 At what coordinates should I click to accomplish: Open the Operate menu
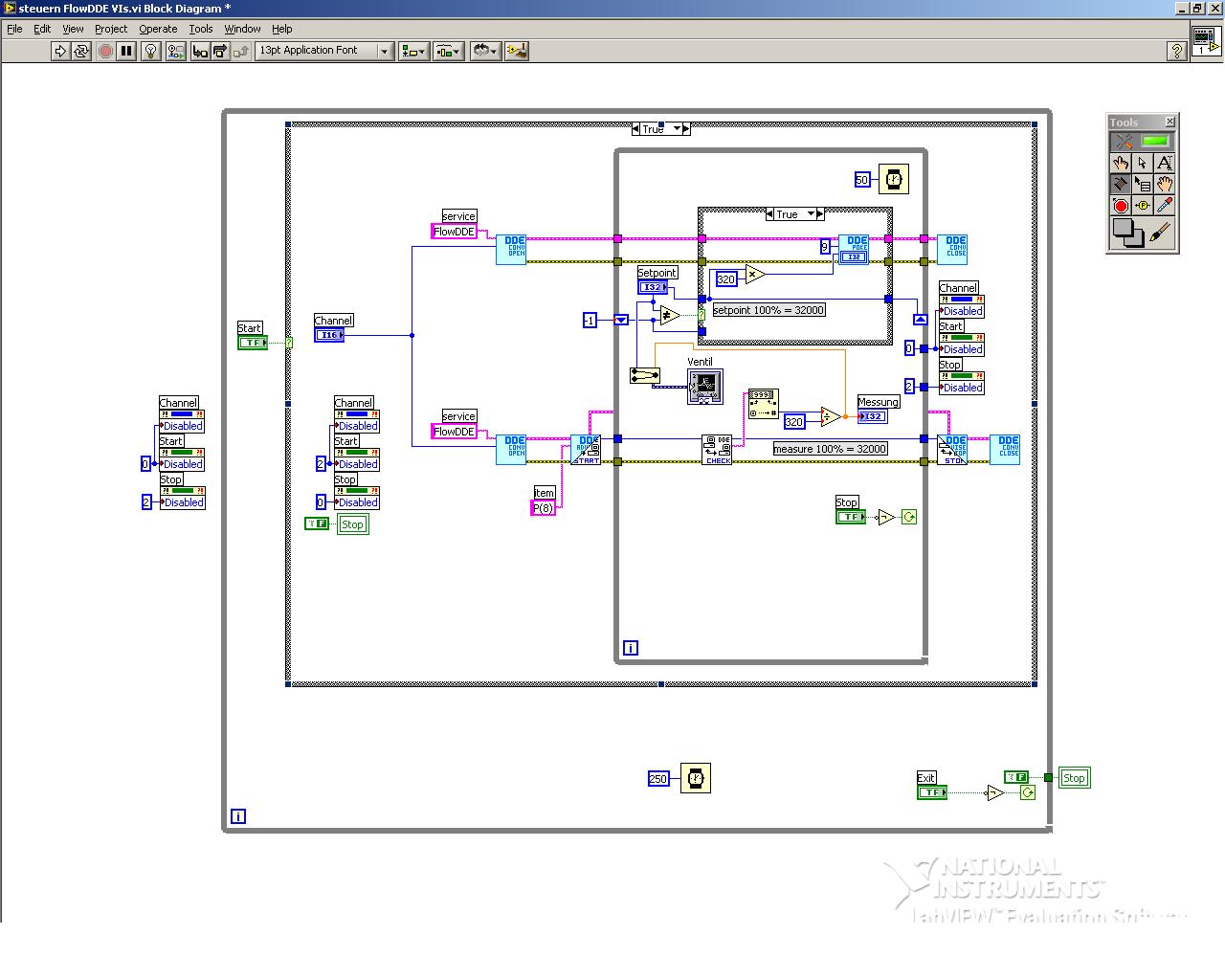coord(158,29)
